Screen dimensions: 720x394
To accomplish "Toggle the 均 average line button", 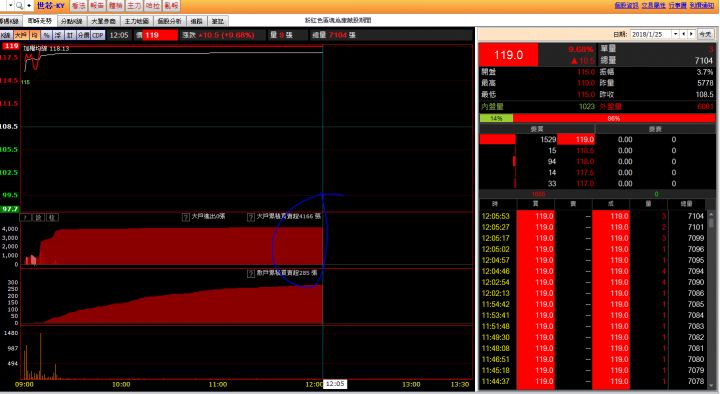I will (x=34, y=35).
